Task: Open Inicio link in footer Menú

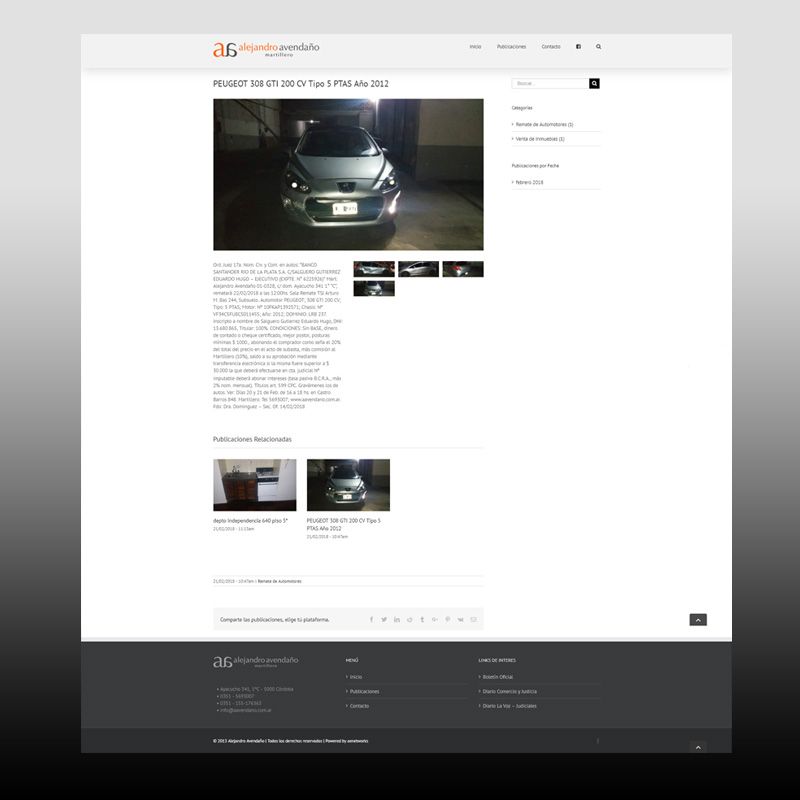Action: pyautogui.click(x=356, y=677)
